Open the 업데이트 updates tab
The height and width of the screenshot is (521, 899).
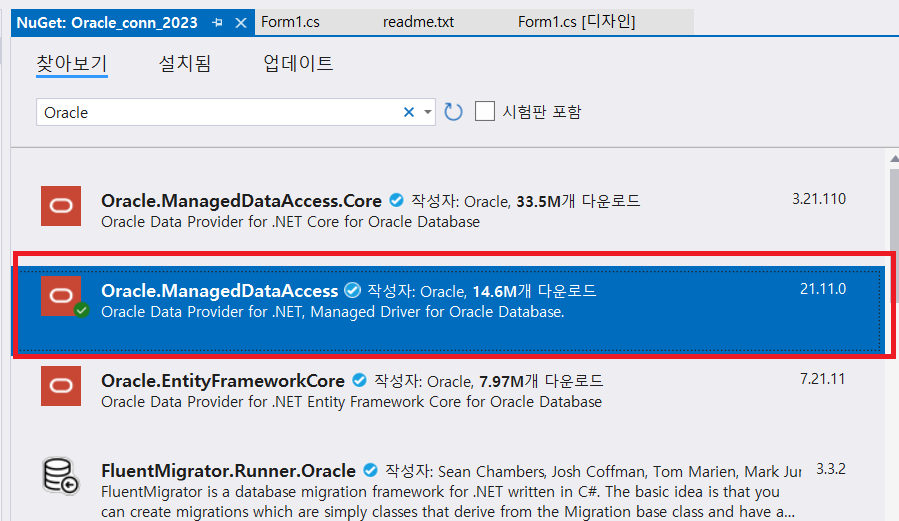[x=298, y=63]
